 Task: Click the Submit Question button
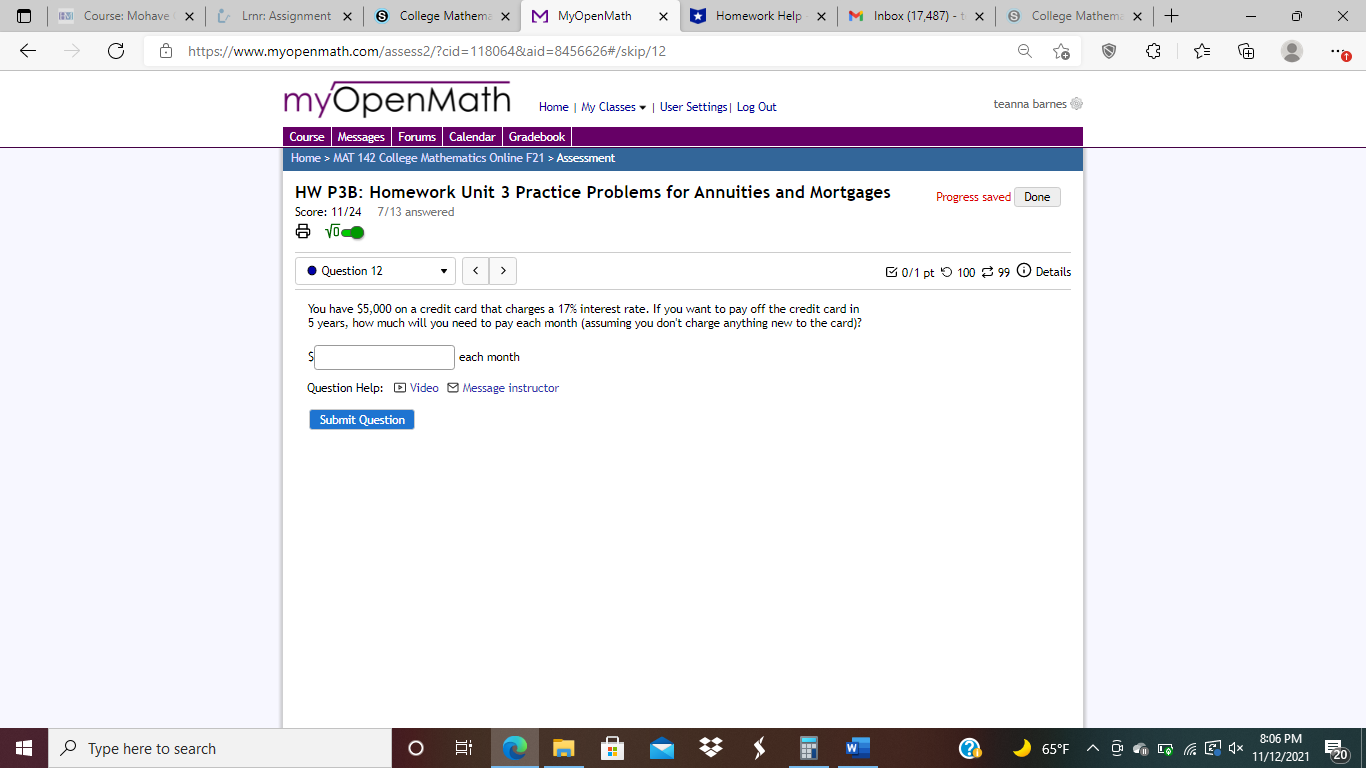coord(362,419)
